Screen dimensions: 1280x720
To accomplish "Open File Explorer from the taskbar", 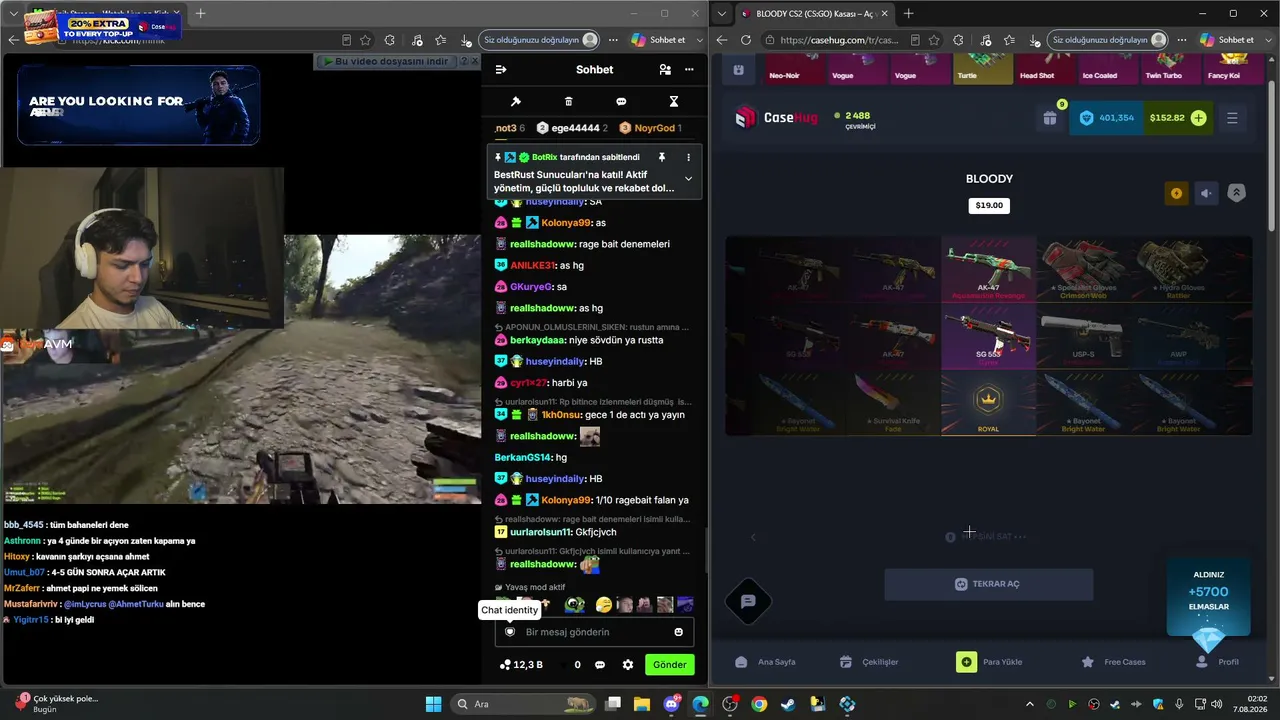I will (641, 704).
